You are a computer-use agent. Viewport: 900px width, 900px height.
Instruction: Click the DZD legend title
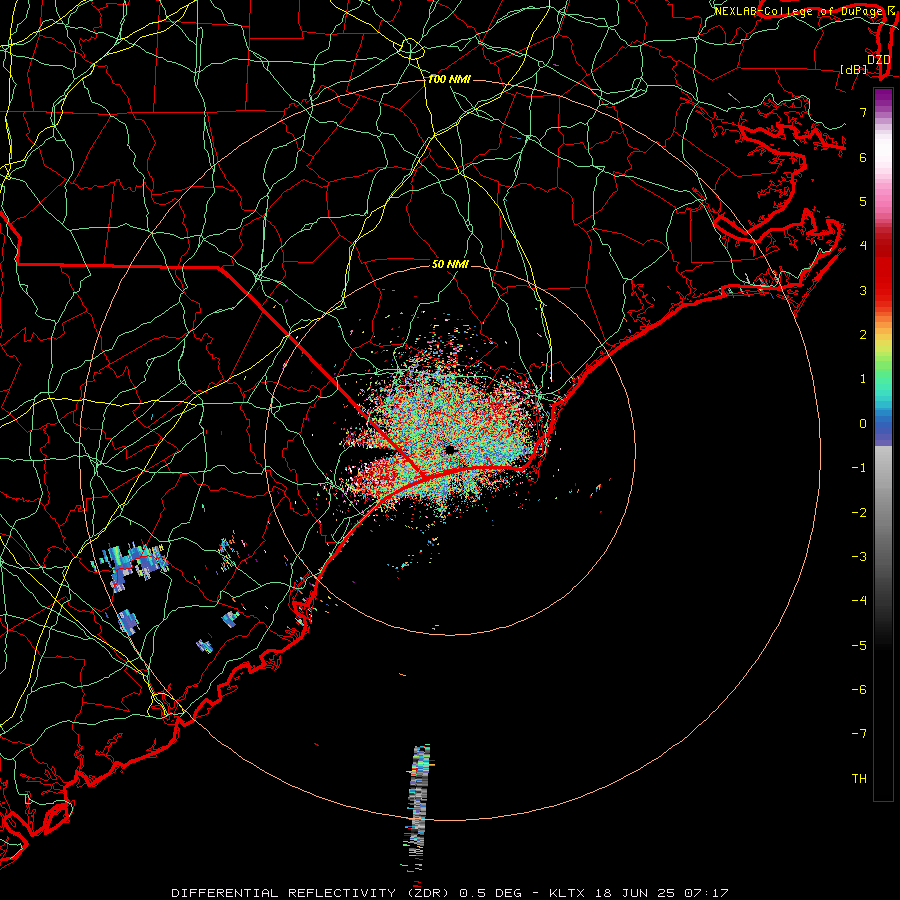click(x=879, y=60)
